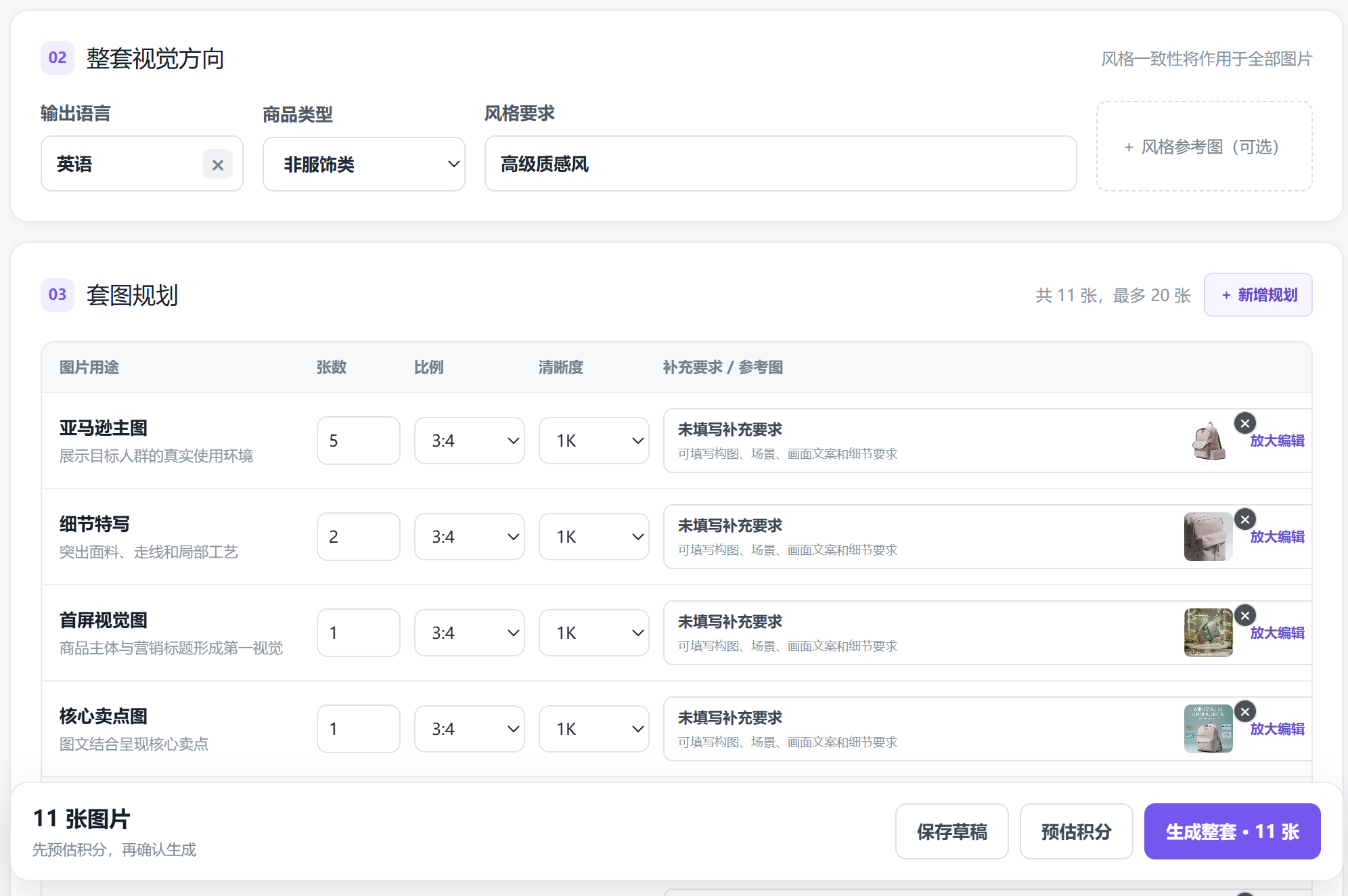Viewport: 1348px width, 896px height.
Task: Open ratio dropdown for 细节特写 row
Action: 470,537
